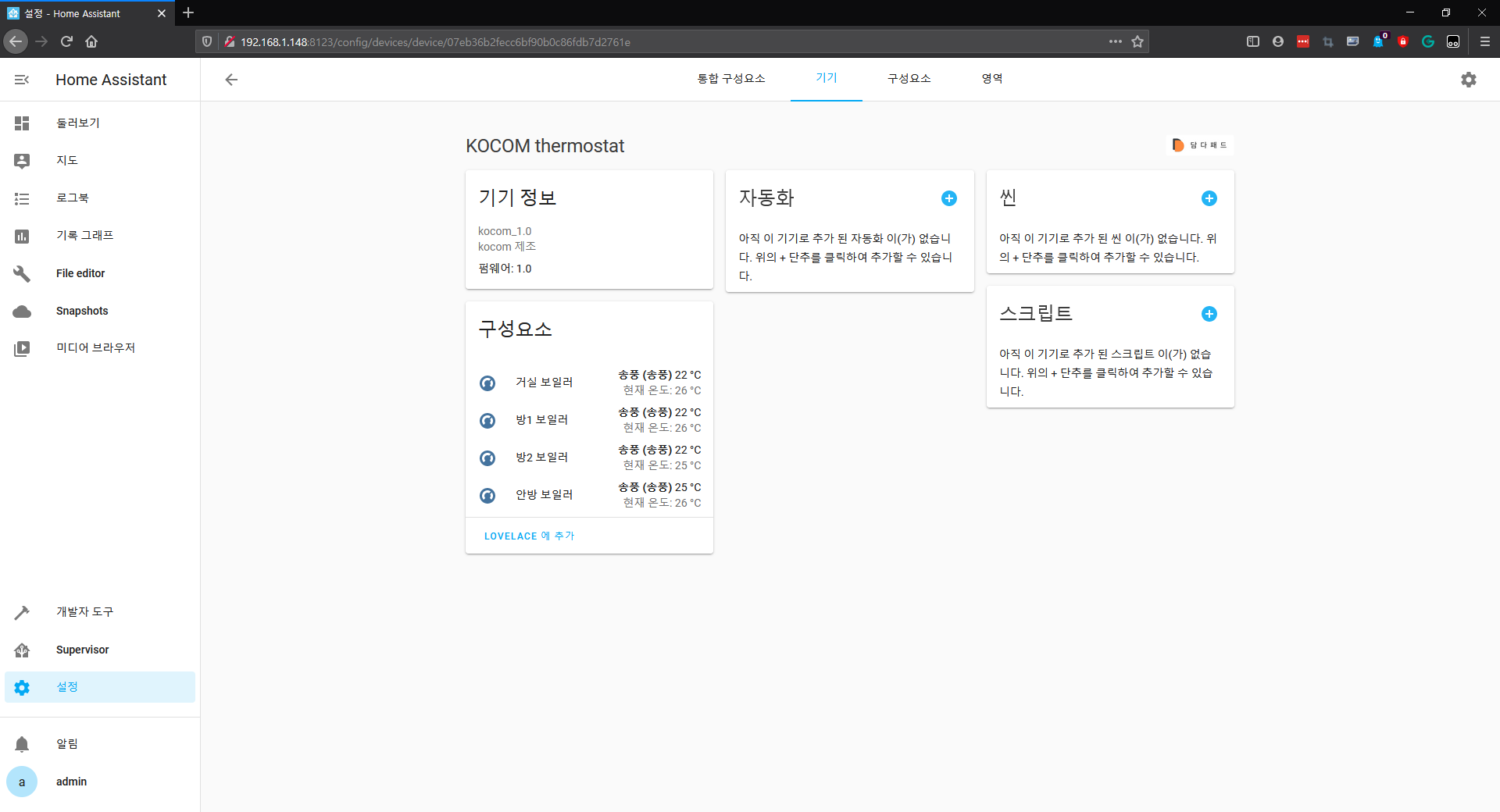Go back with the arrow icon
The image size is (1500, 812).
(231, 80)
